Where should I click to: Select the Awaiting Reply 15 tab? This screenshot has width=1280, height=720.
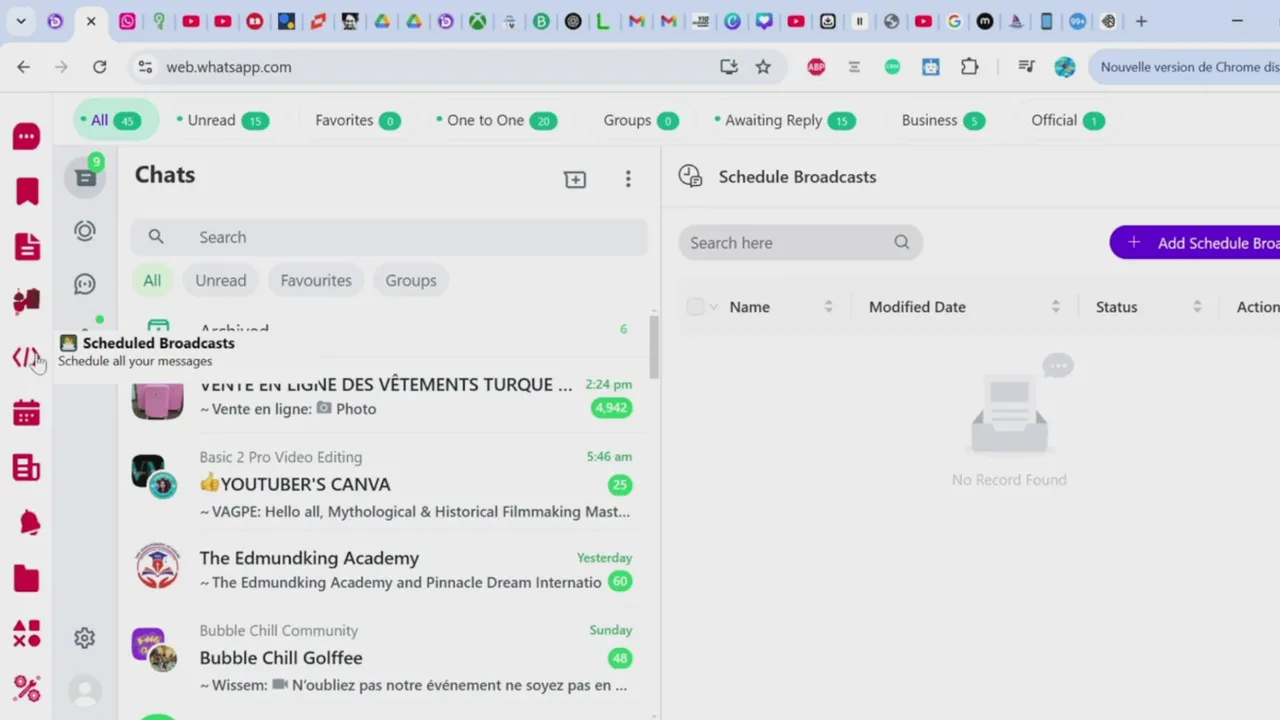(785, 120)
